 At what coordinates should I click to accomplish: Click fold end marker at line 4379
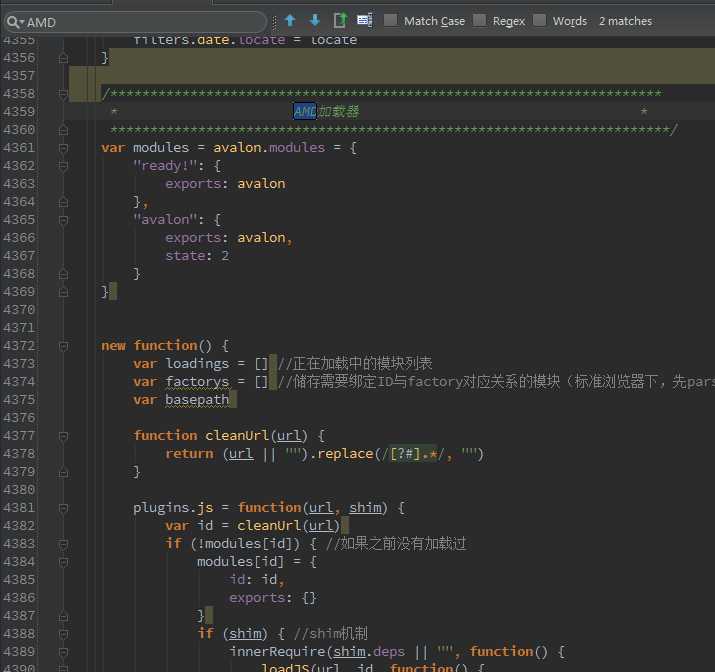pyautogui.click(x=63, y=472)
